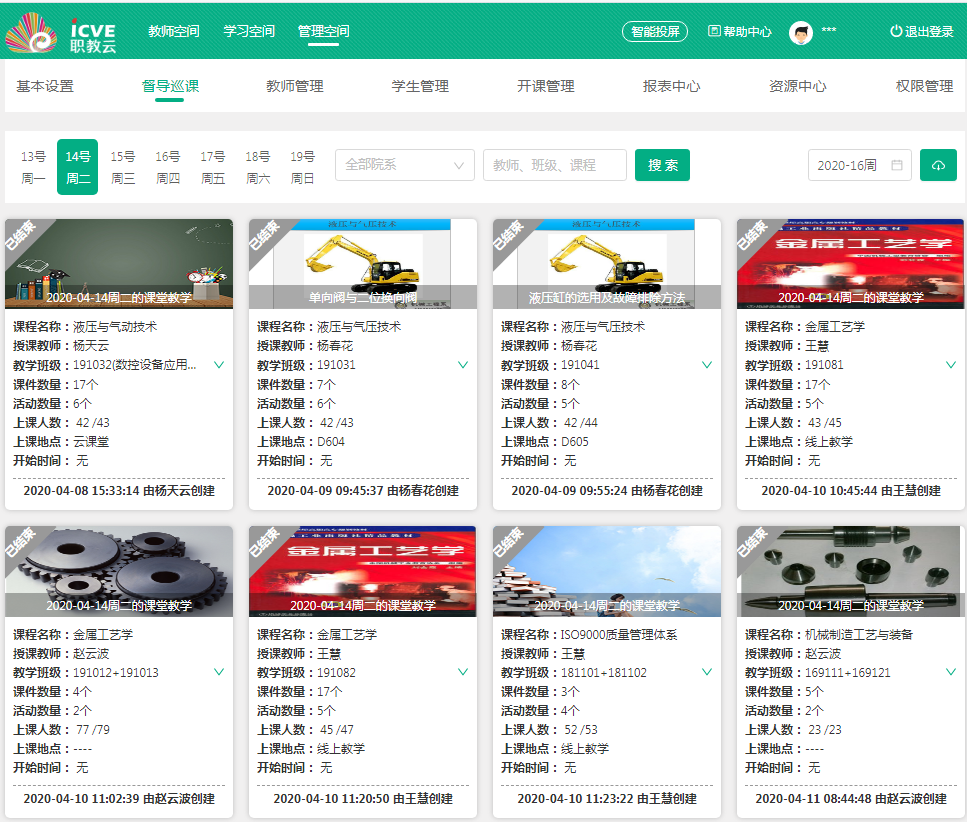
Task: Click creation note 2020-04-10 10:45:44 由王慧创建
Action: click(851, 491)
